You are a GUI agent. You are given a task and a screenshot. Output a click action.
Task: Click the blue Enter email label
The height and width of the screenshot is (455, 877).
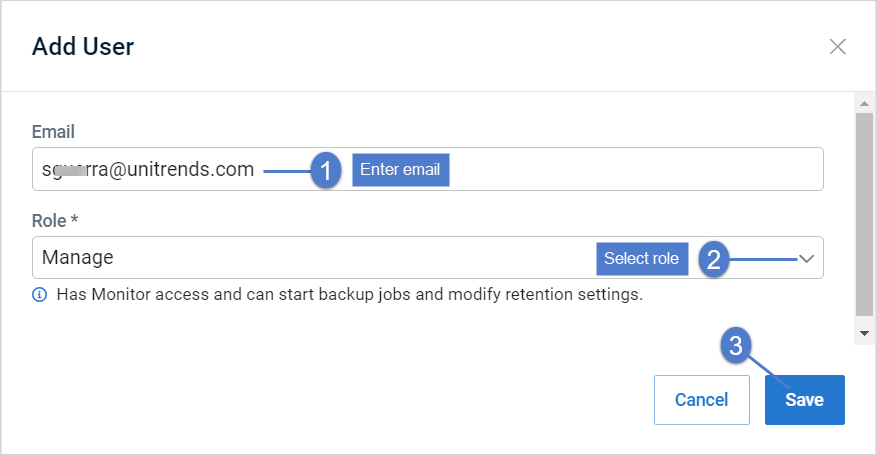[400, 169]
